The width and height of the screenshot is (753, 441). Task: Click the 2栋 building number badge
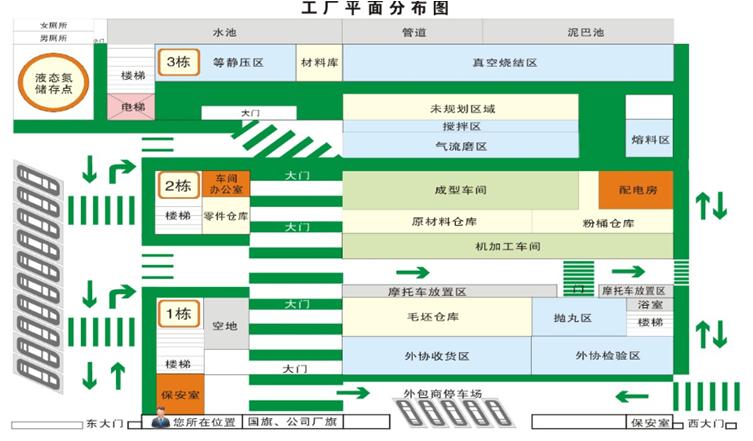178,186
